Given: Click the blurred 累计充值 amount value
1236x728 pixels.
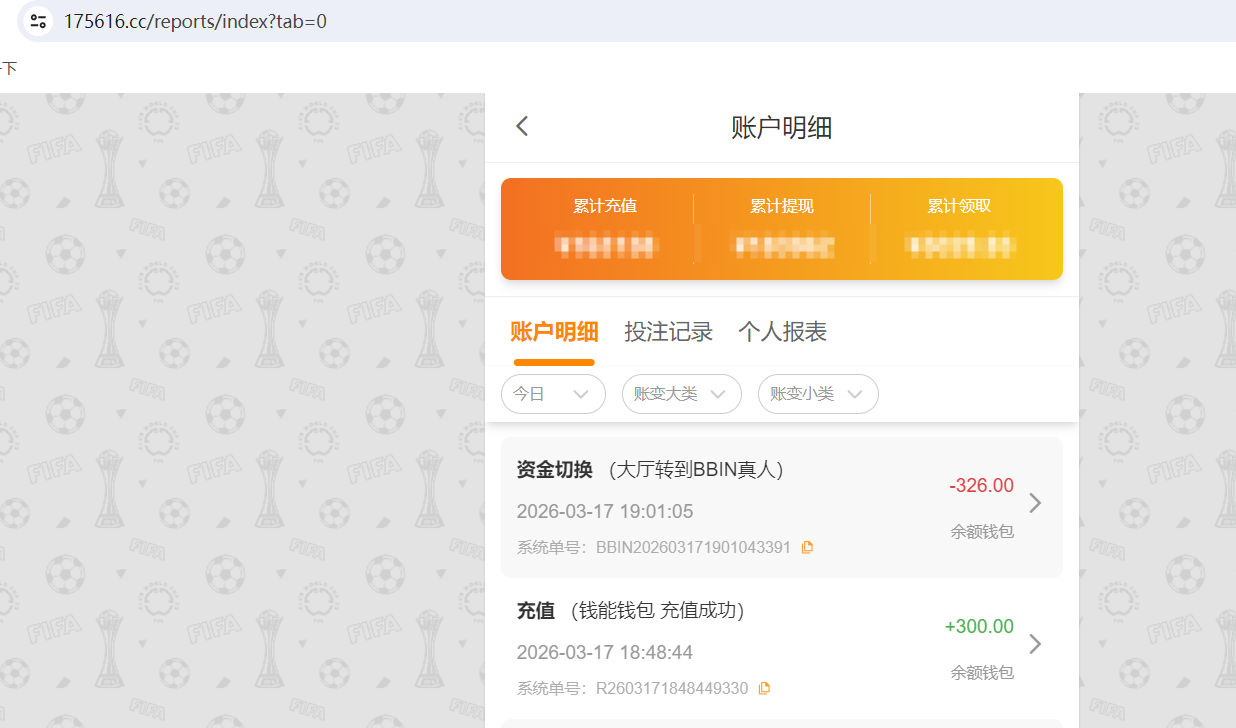Looking at the screenshot, I should point(604,246).
